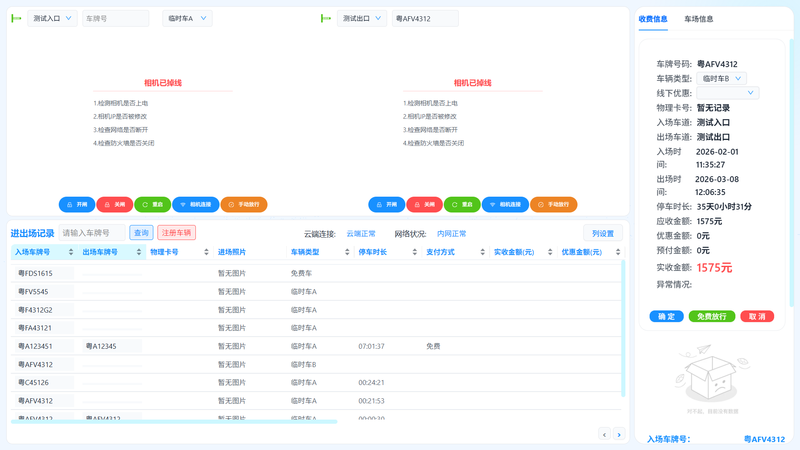Open the 临时车B 车辆类型 dropdown
800x450 pixels.
(x=721, y=79)
